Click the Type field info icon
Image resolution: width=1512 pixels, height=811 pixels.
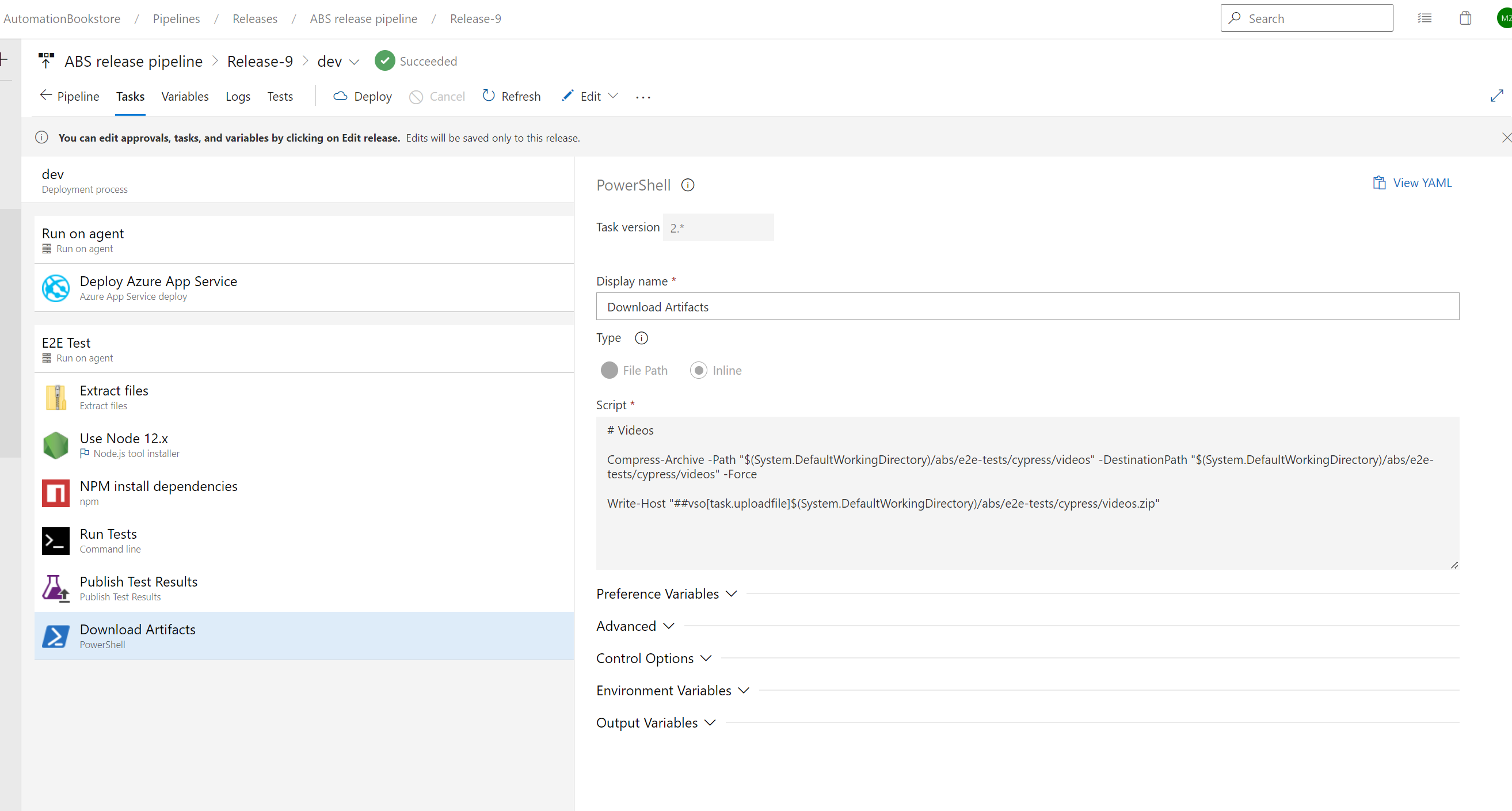click(641, 338)
